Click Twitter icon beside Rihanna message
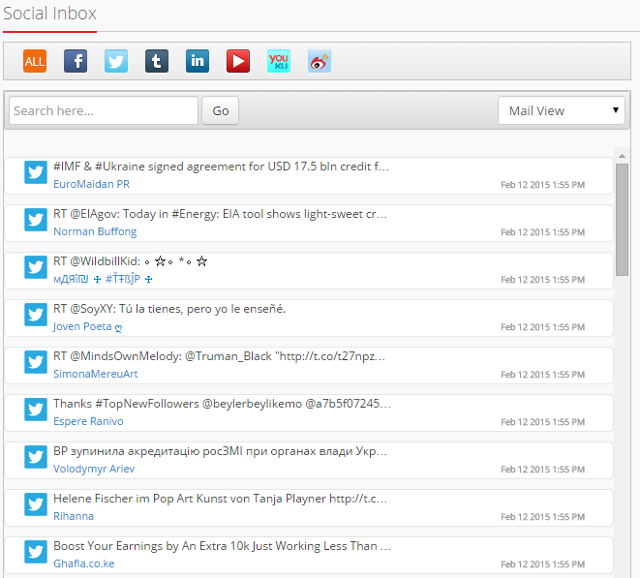The image size is (640, 578). tap(36, 504)
